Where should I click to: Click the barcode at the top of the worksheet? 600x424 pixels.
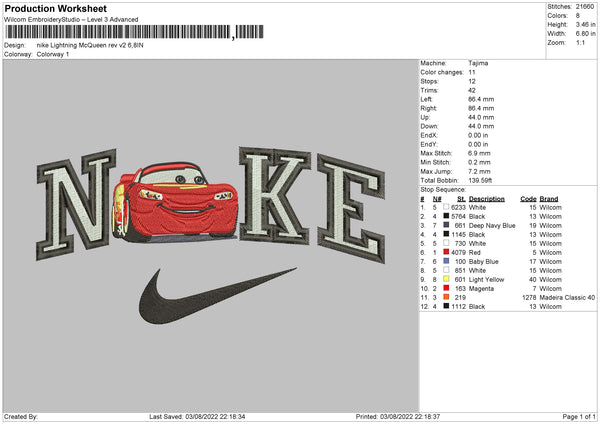pos(118,32)
